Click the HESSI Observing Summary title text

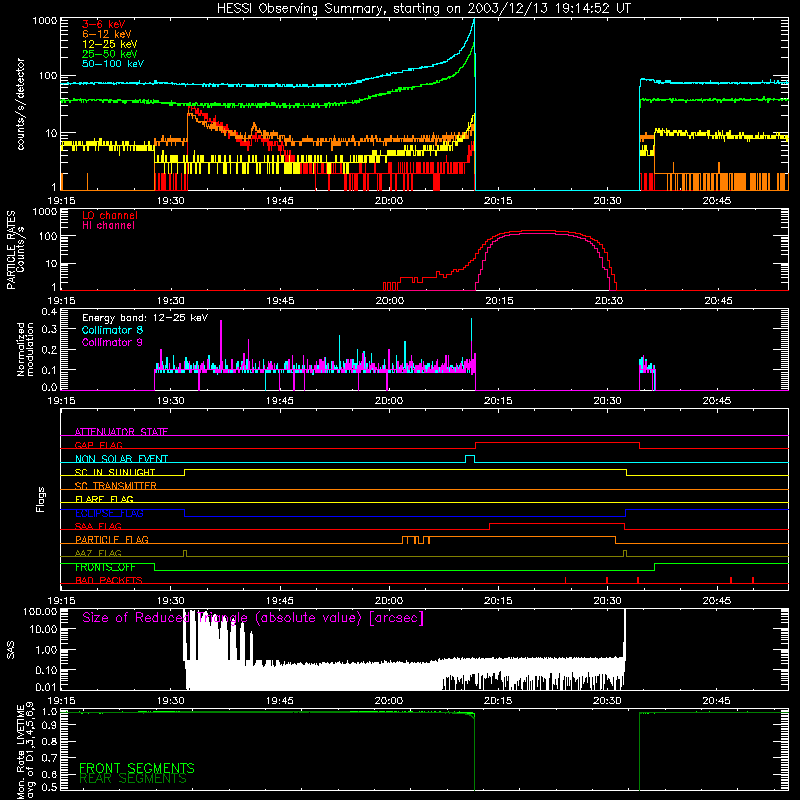[423, 9]
